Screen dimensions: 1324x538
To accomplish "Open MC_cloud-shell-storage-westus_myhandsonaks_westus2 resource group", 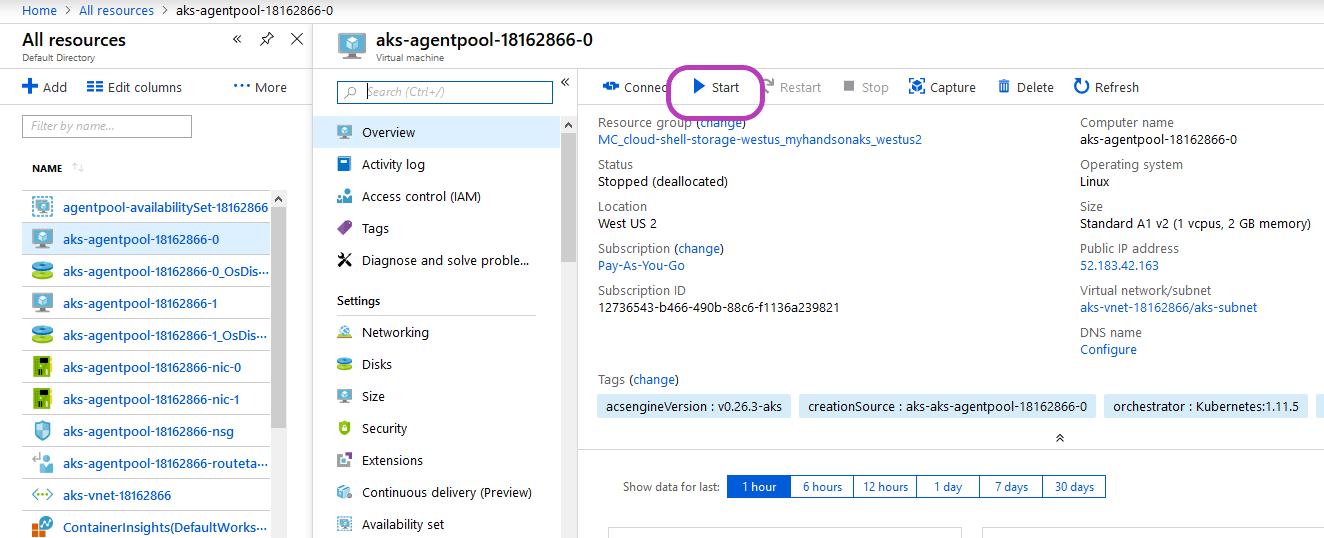I will click(760, 140).
